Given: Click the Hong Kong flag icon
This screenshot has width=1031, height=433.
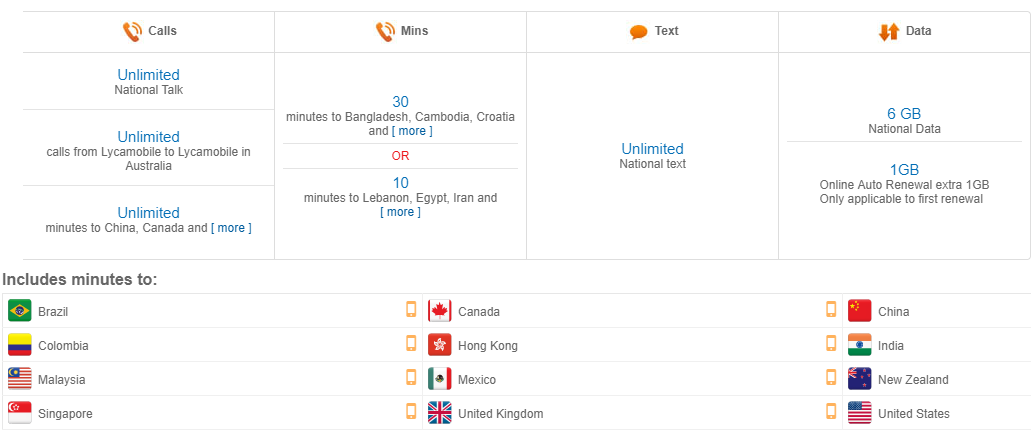Looking at the screenshot, I should [x=439, y=345].
